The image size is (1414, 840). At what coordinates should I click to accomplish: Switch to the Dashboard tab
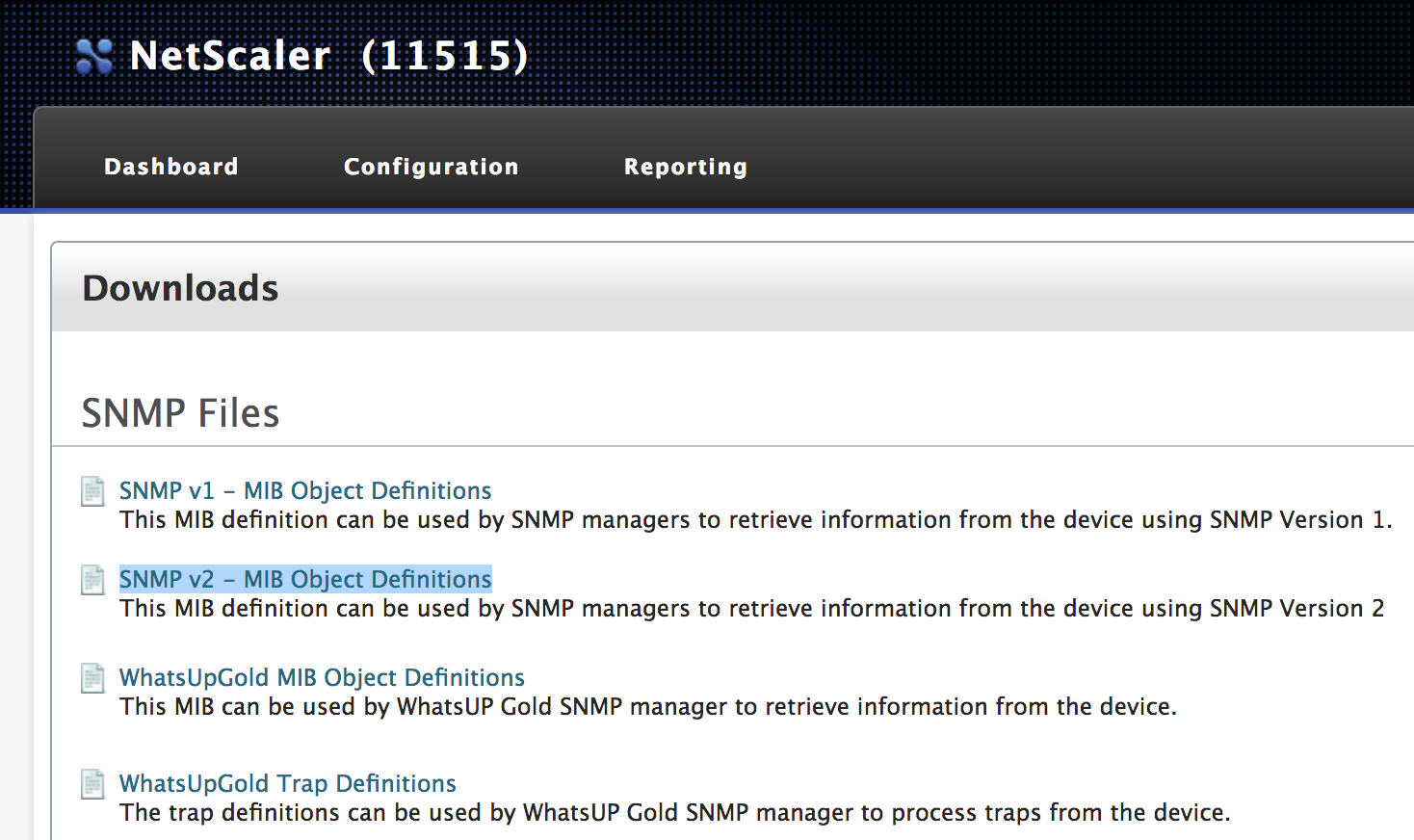tap(170, 166)
